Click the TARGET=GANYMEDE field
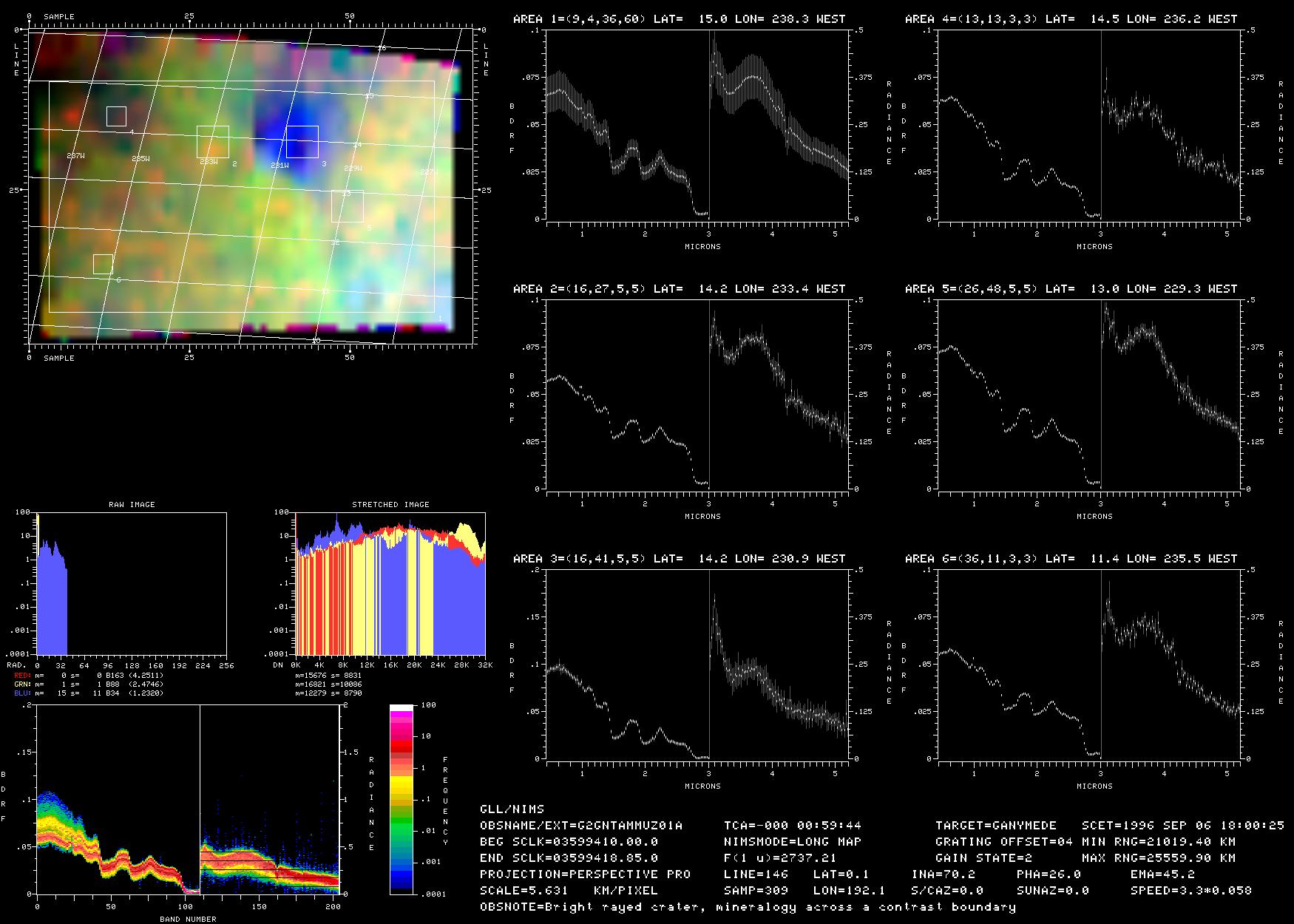The height and width of the screenshot is (924, 1294). tap(996, 825)
